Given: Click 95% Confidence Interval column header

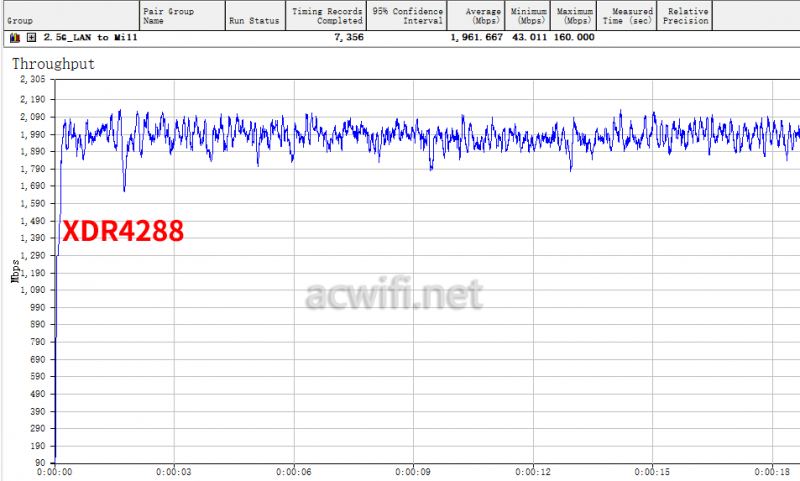Looking at the screenshot, I should [407, 15].
